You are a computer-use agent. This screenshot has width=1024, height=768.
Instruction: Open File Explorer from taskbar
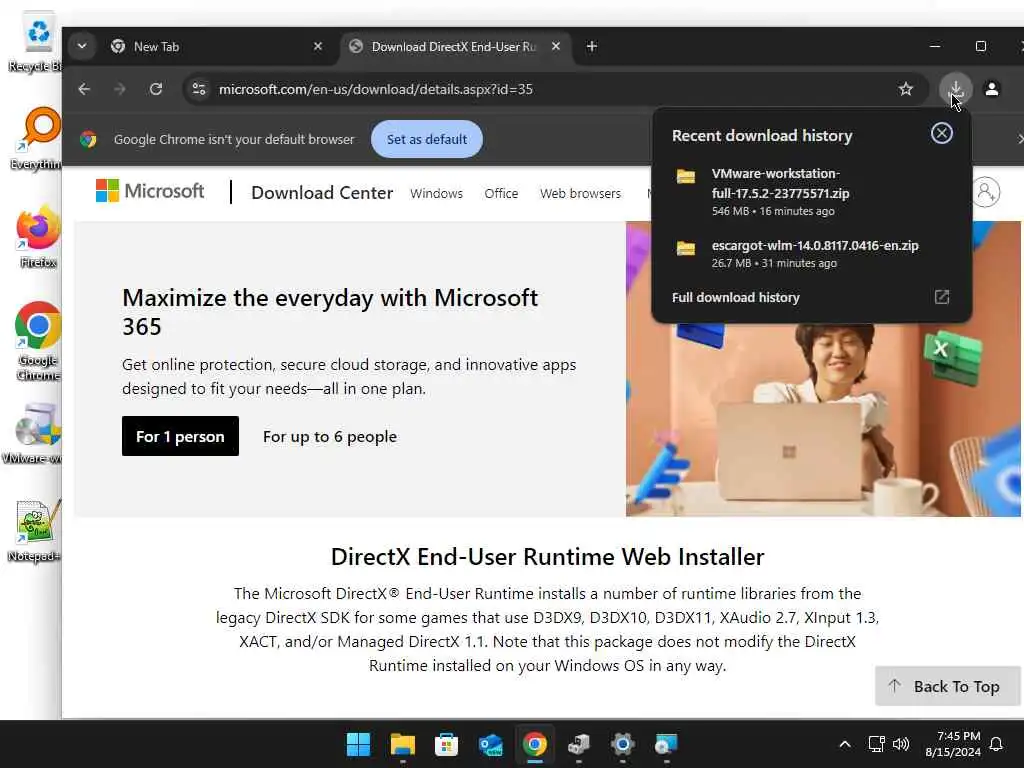click(402, 744)
